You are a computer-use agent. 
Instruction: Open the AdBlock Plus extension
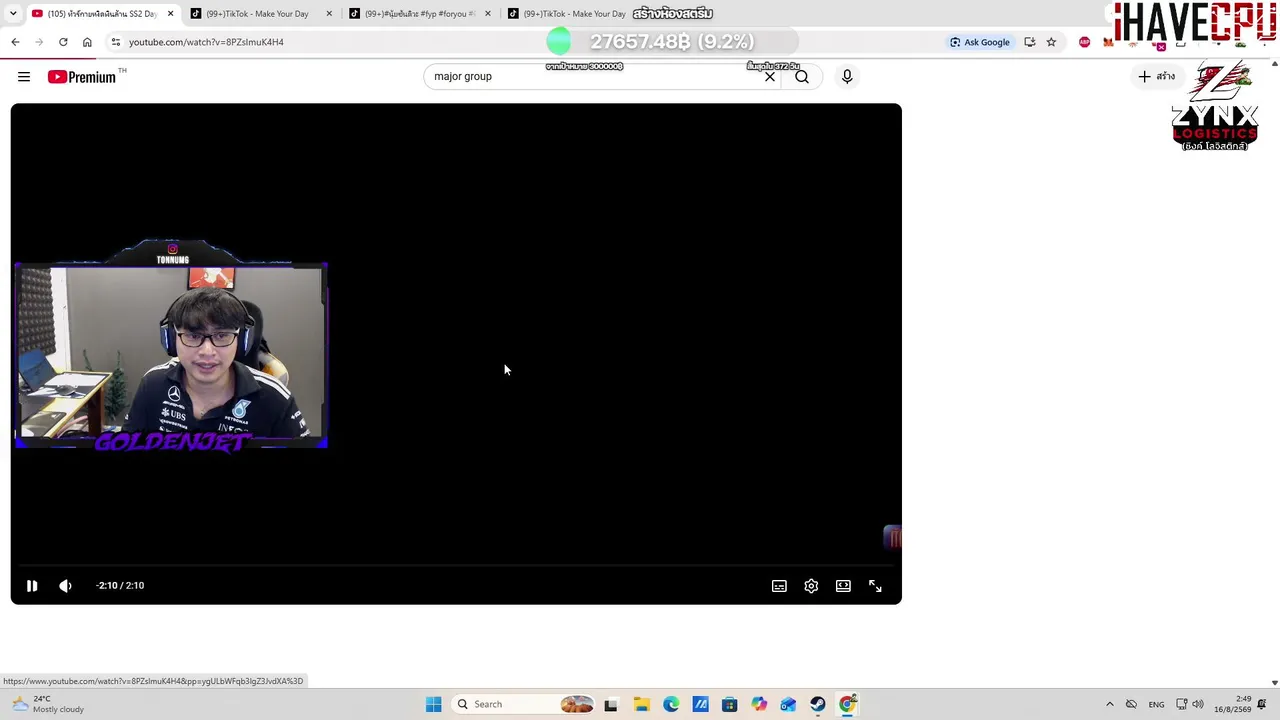[1085, 42]
